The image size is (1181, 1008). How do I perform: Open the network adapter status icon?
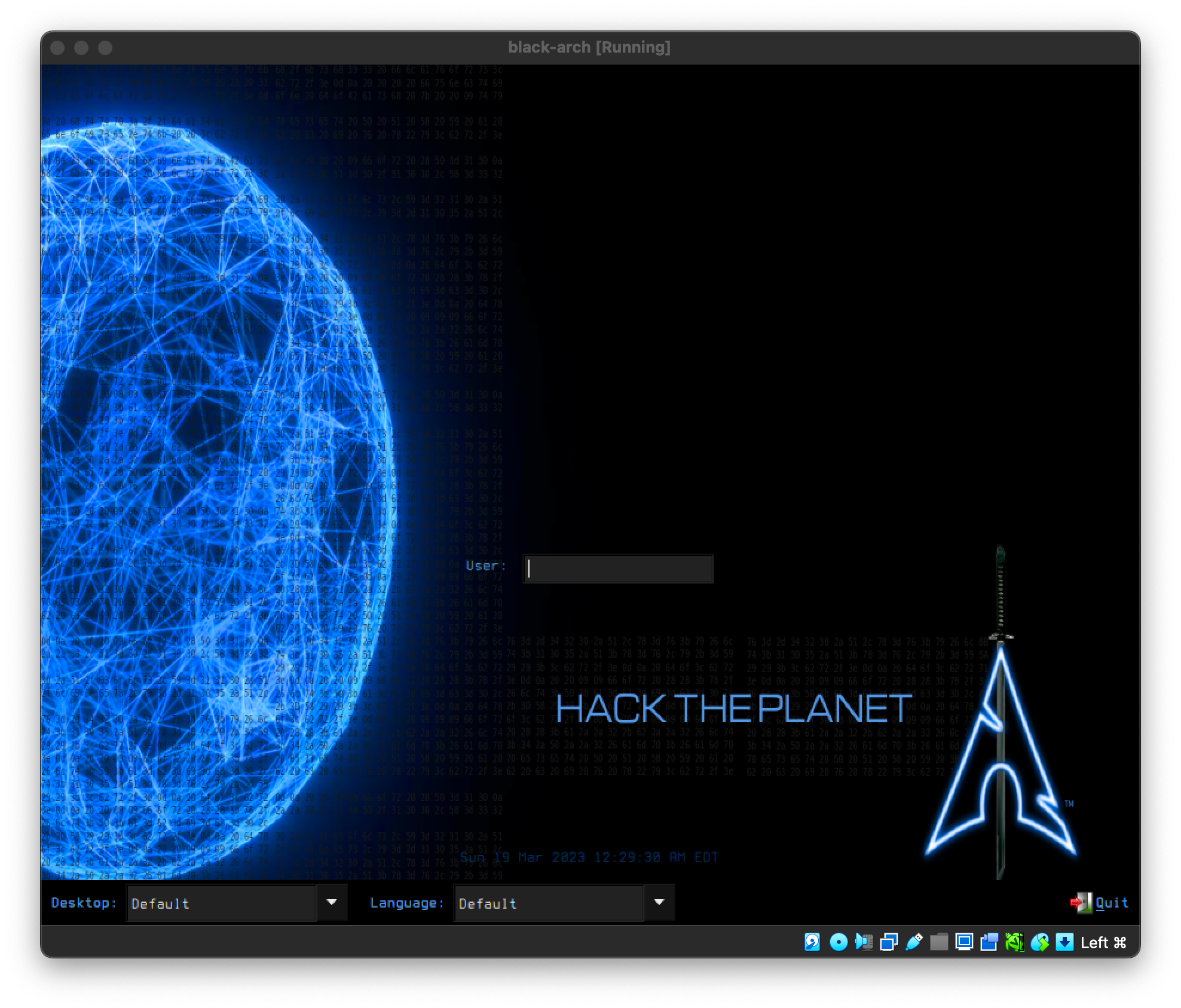point(889,942)
